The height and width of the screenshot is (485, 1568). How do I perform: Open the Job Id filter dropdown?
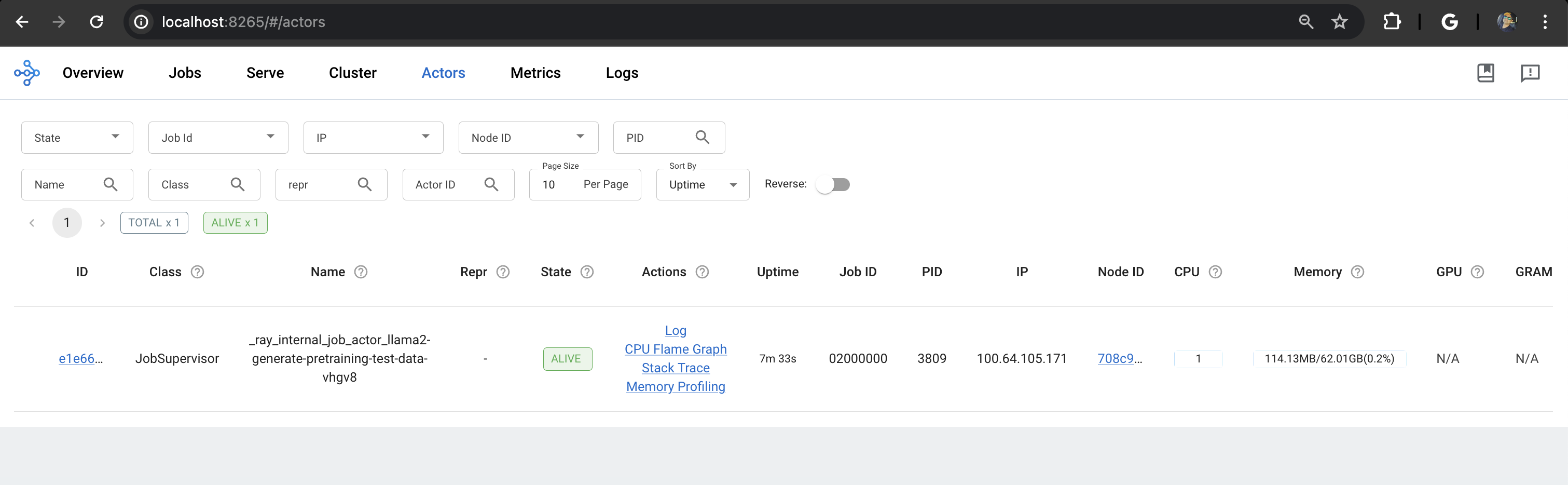218,137
